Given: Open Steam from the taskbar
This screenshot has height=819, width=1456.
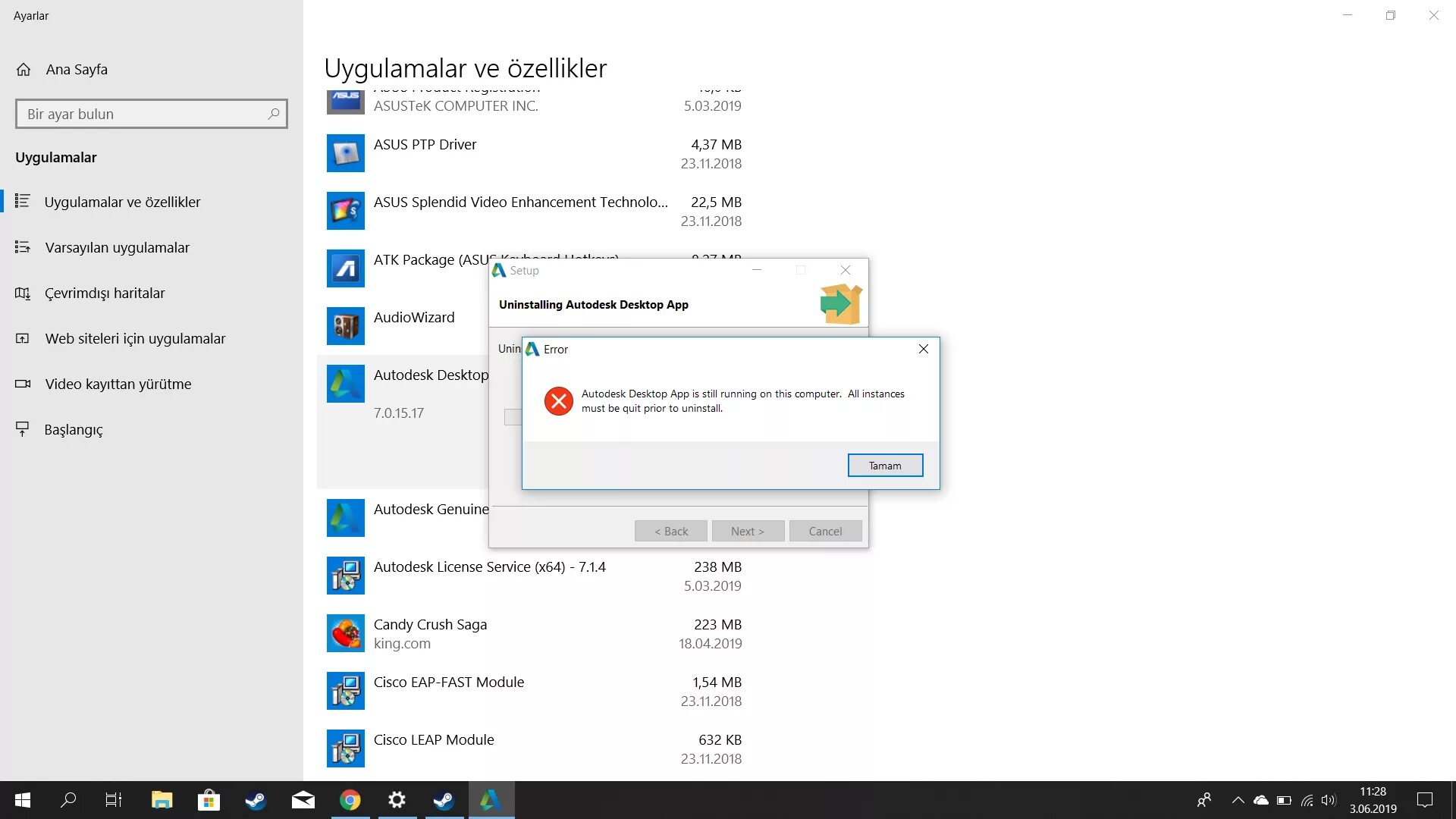Looking at the screenshot, I should tap(256, 800).
